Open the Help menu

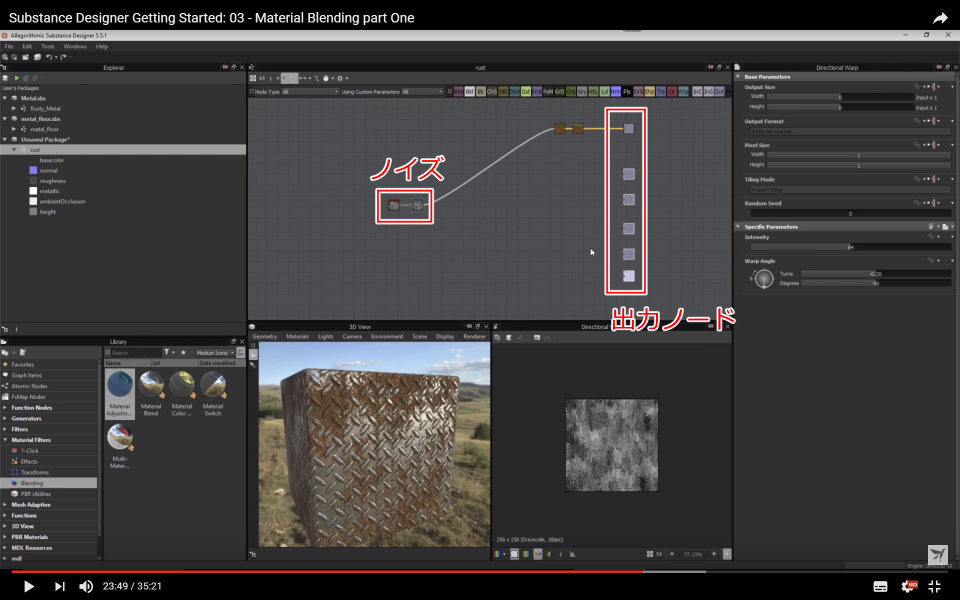pyautogui.click(x=102, y=46)
